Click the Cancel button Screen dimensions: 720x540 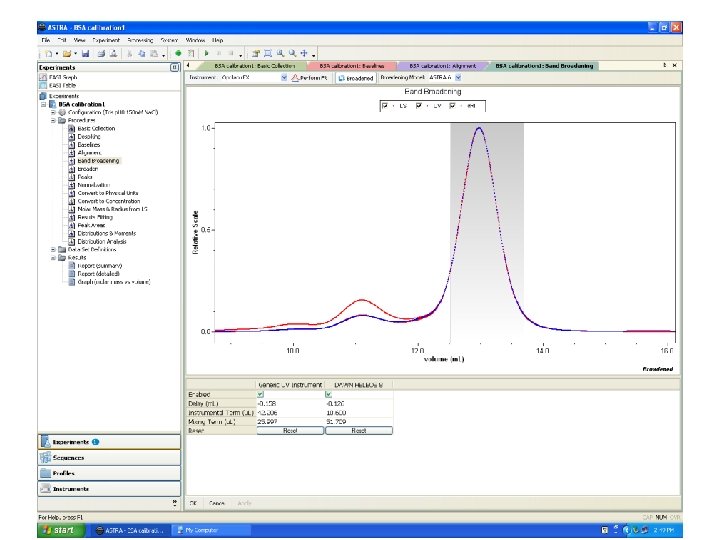tap(217, 503)
